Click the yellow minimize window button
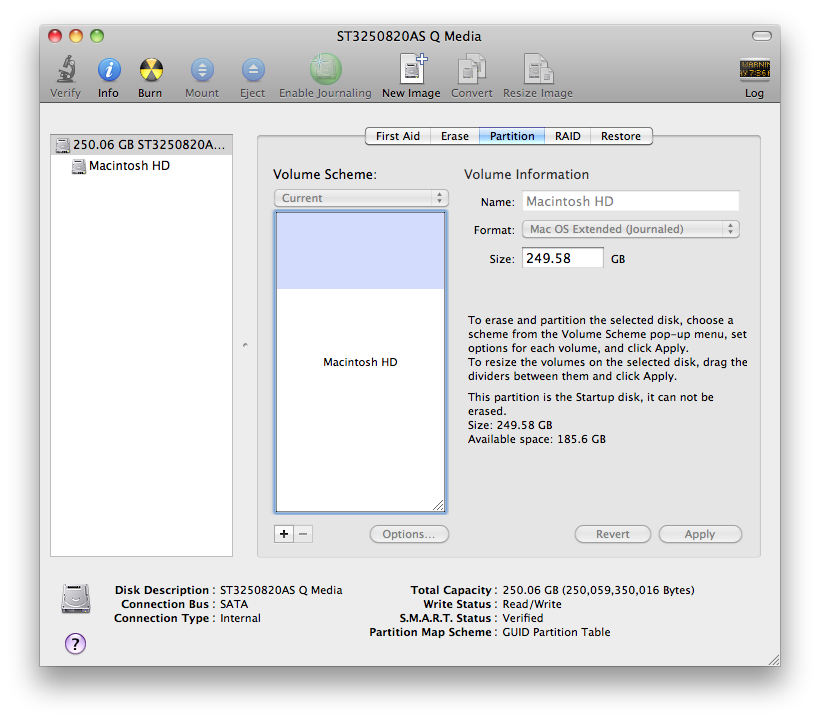The image size is (820, 721). tap(76, 36)
